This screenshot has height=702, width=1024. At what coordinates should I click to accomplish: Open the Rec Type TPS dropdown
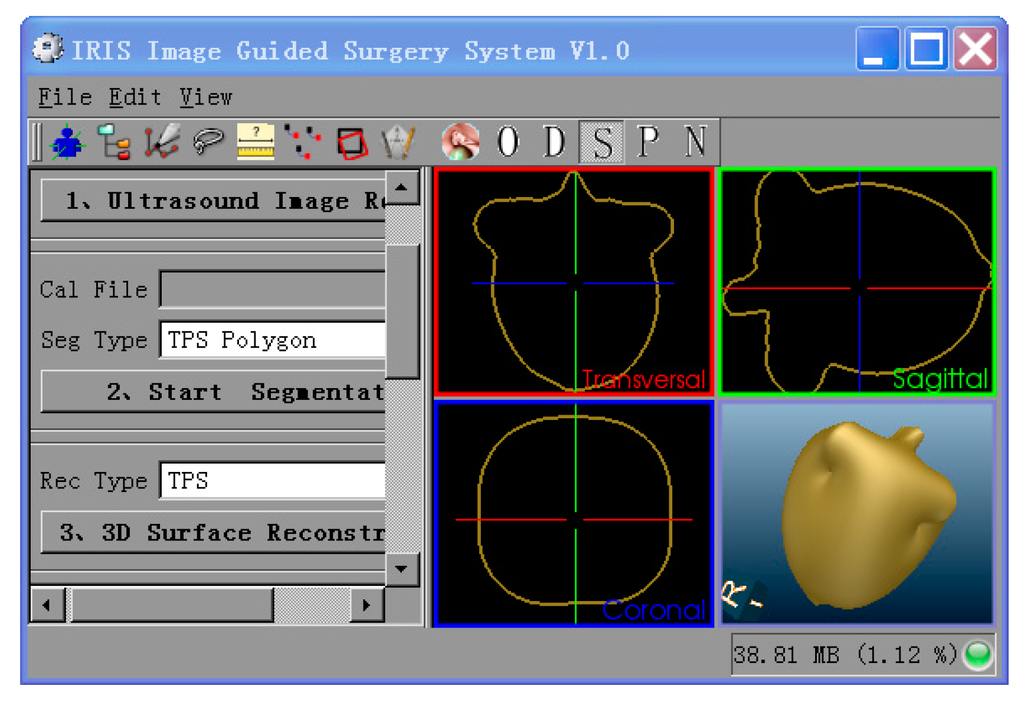tap(272, 481)
